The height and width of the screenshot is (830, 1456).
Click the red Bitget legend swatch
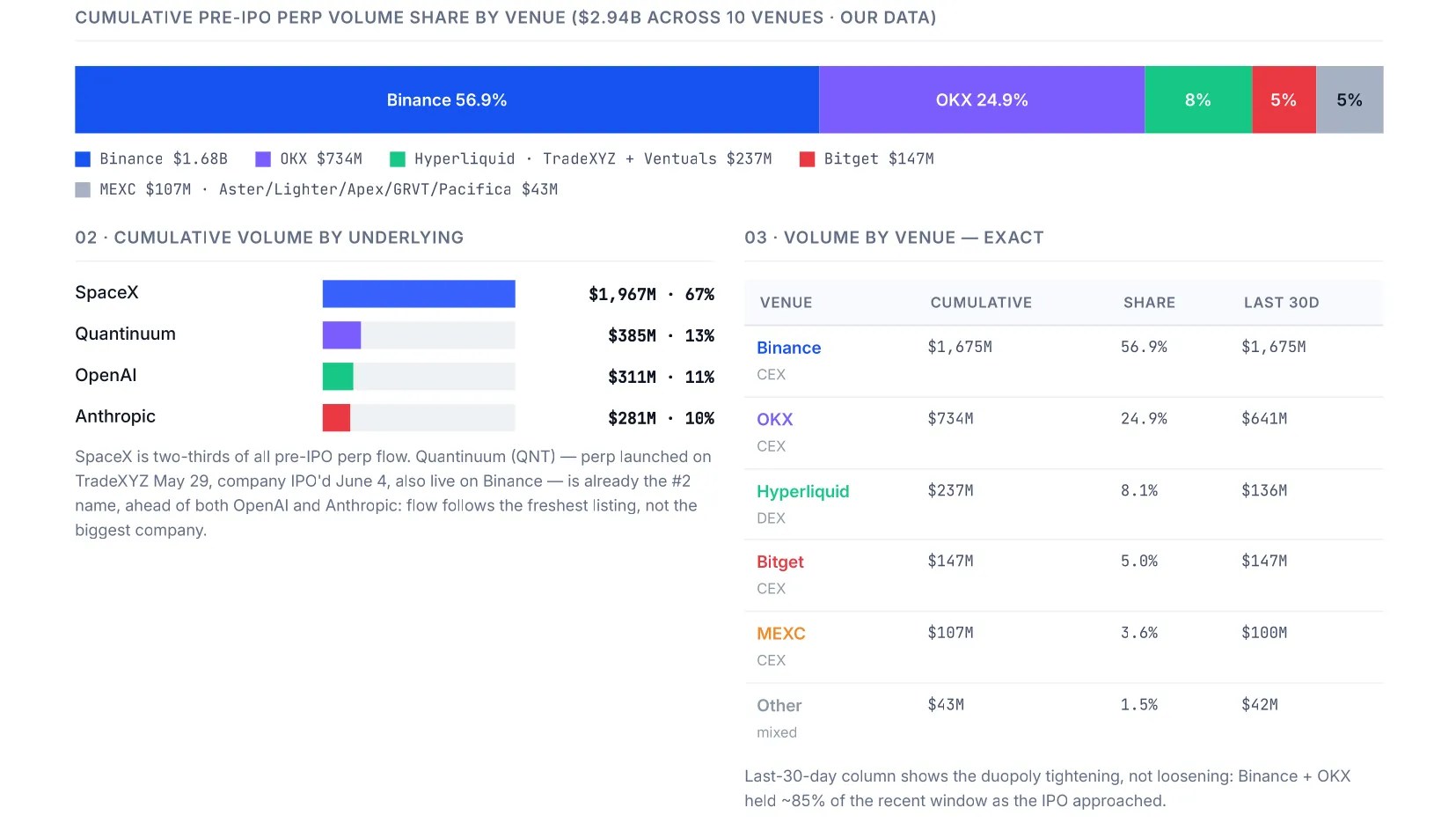tap(807, 159)
